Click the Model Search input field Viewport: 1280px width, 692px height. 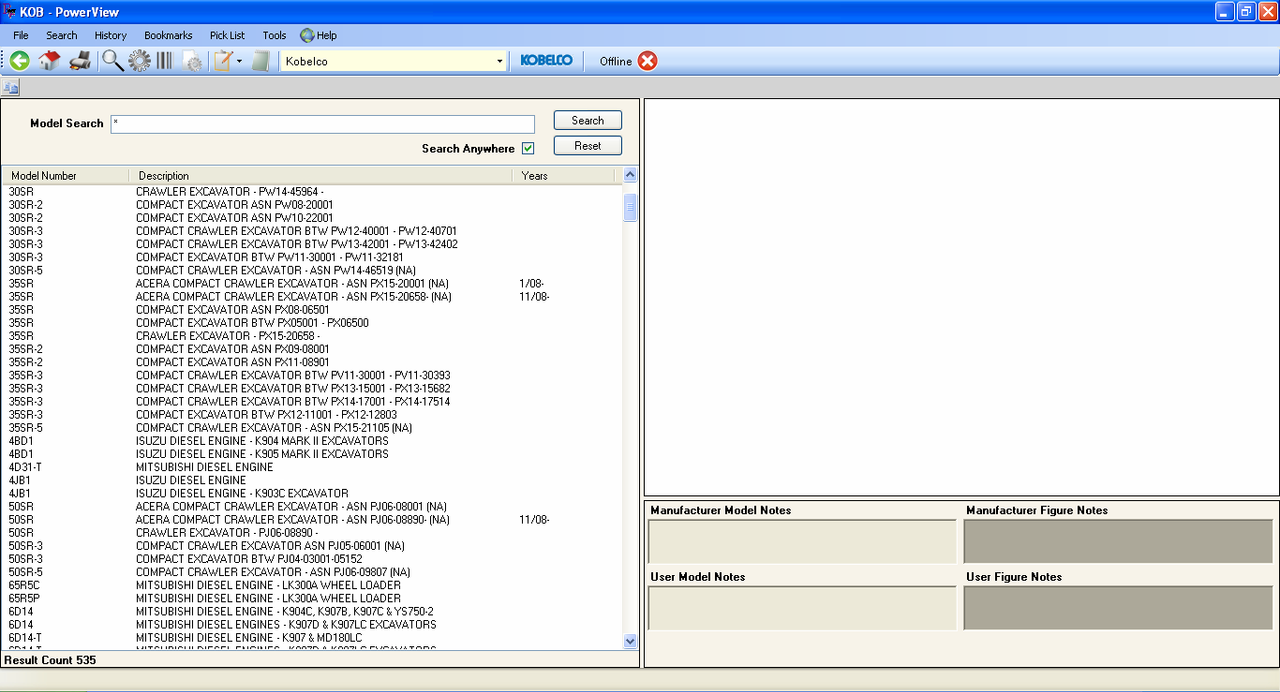[x=323, y=124]
